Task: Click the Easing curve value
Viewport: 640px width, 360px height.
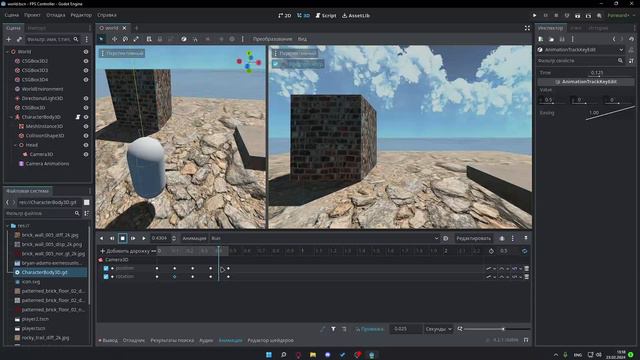Action: [x=609, y=113]
